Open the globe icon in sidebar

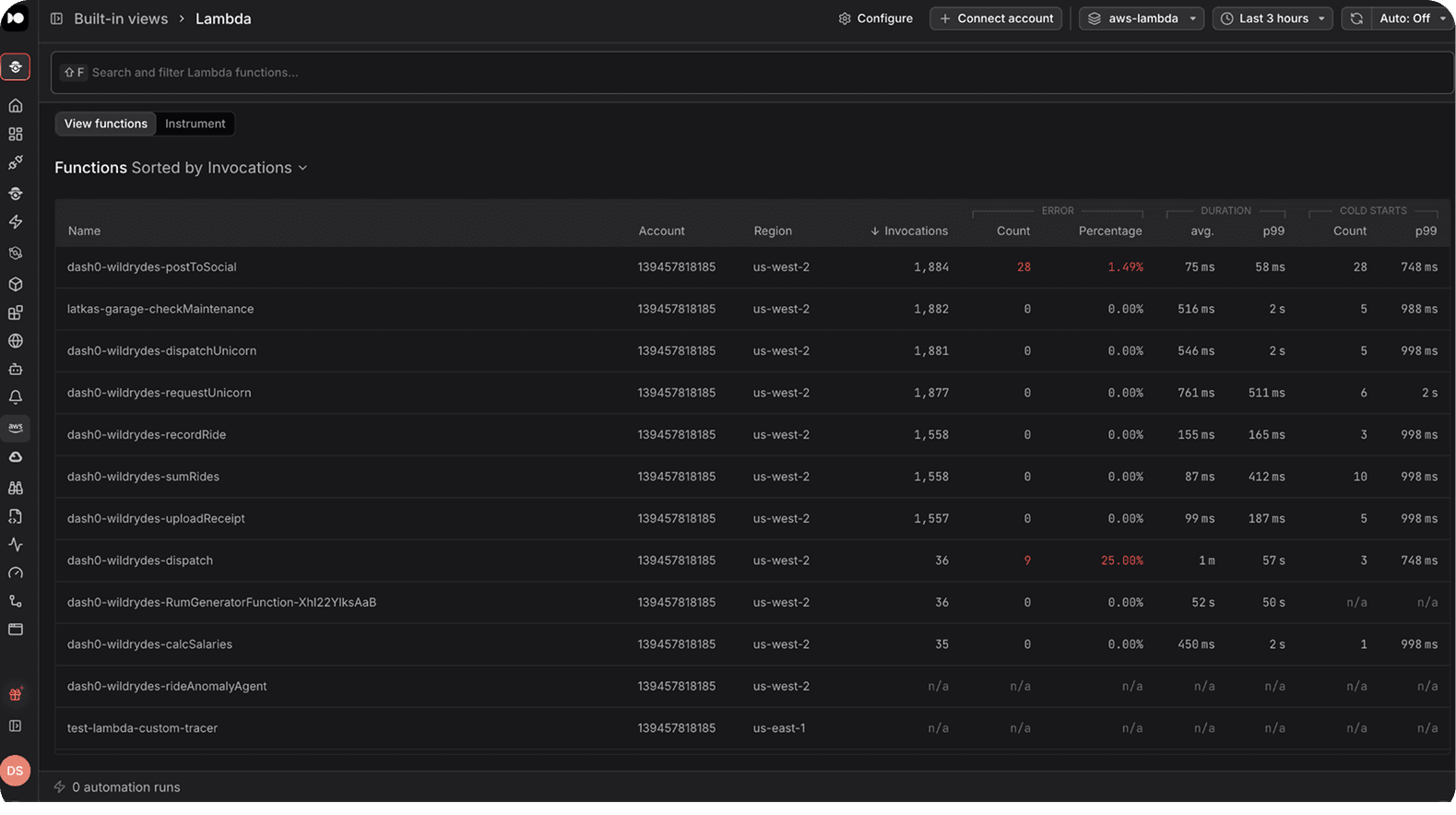tap(16, 341)
